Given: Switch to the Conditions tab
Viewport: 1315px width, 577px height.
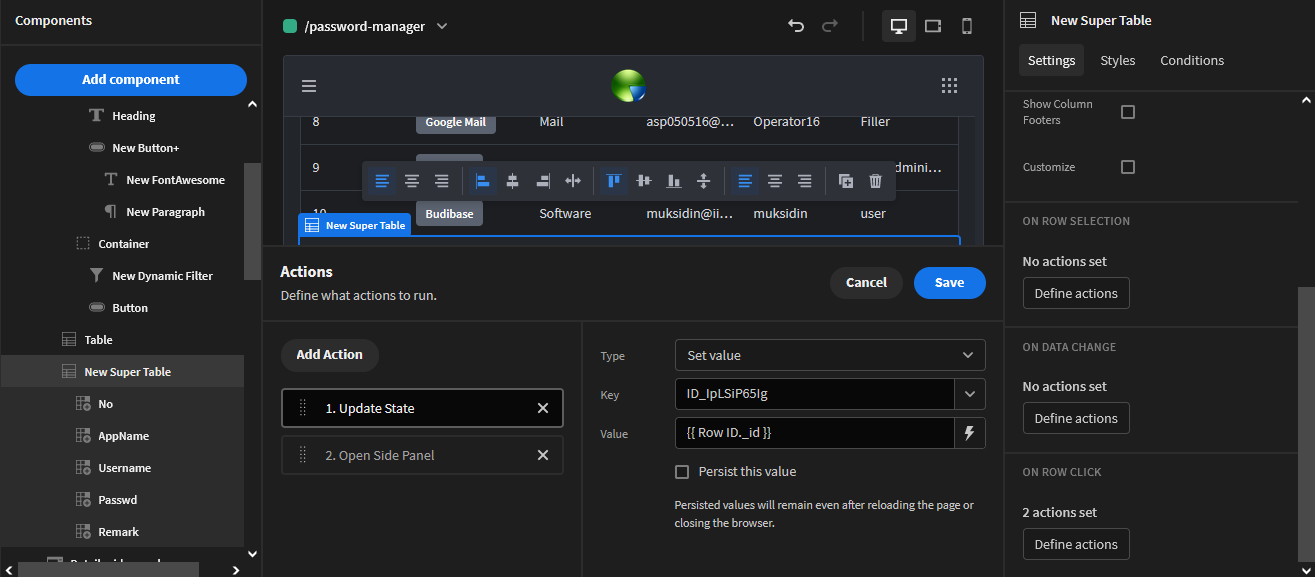Looking at the screenshot, I should click(x=1192, y=60).
